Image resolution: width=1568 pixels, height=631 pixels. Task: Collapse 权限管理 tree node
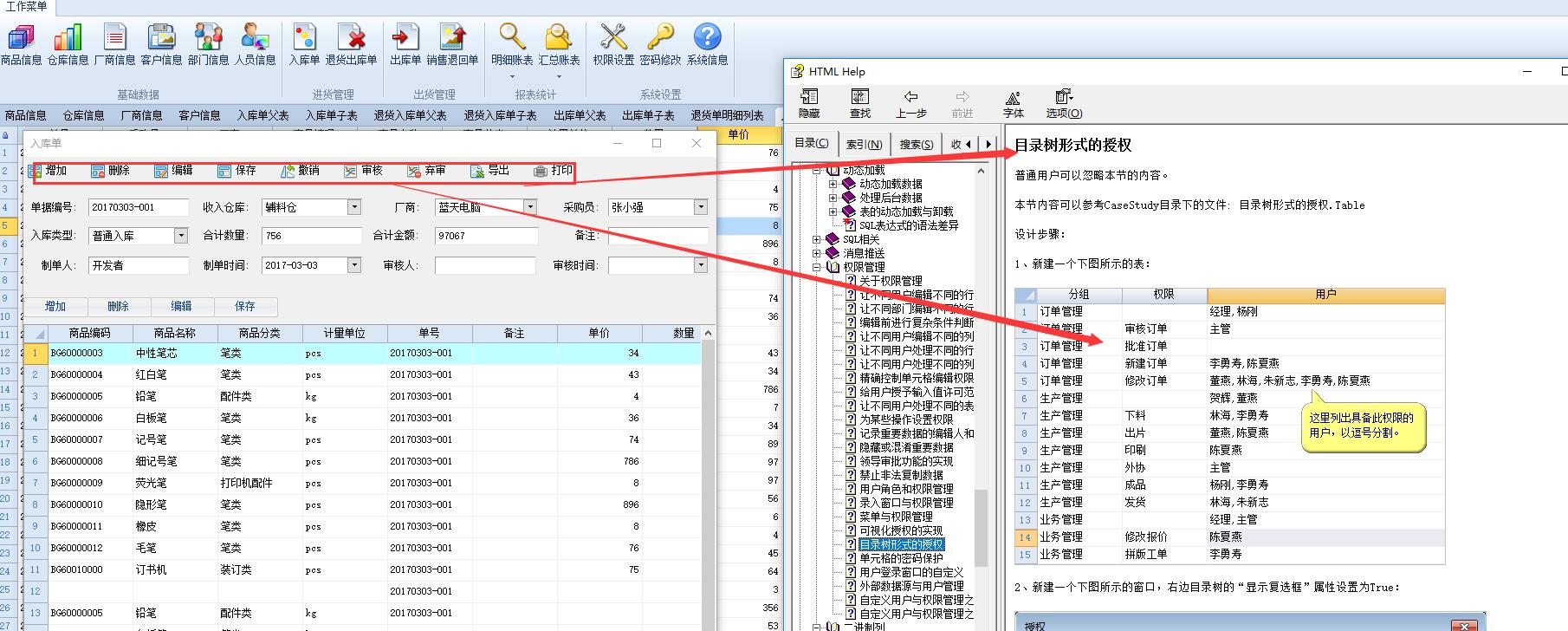(816, 267)
